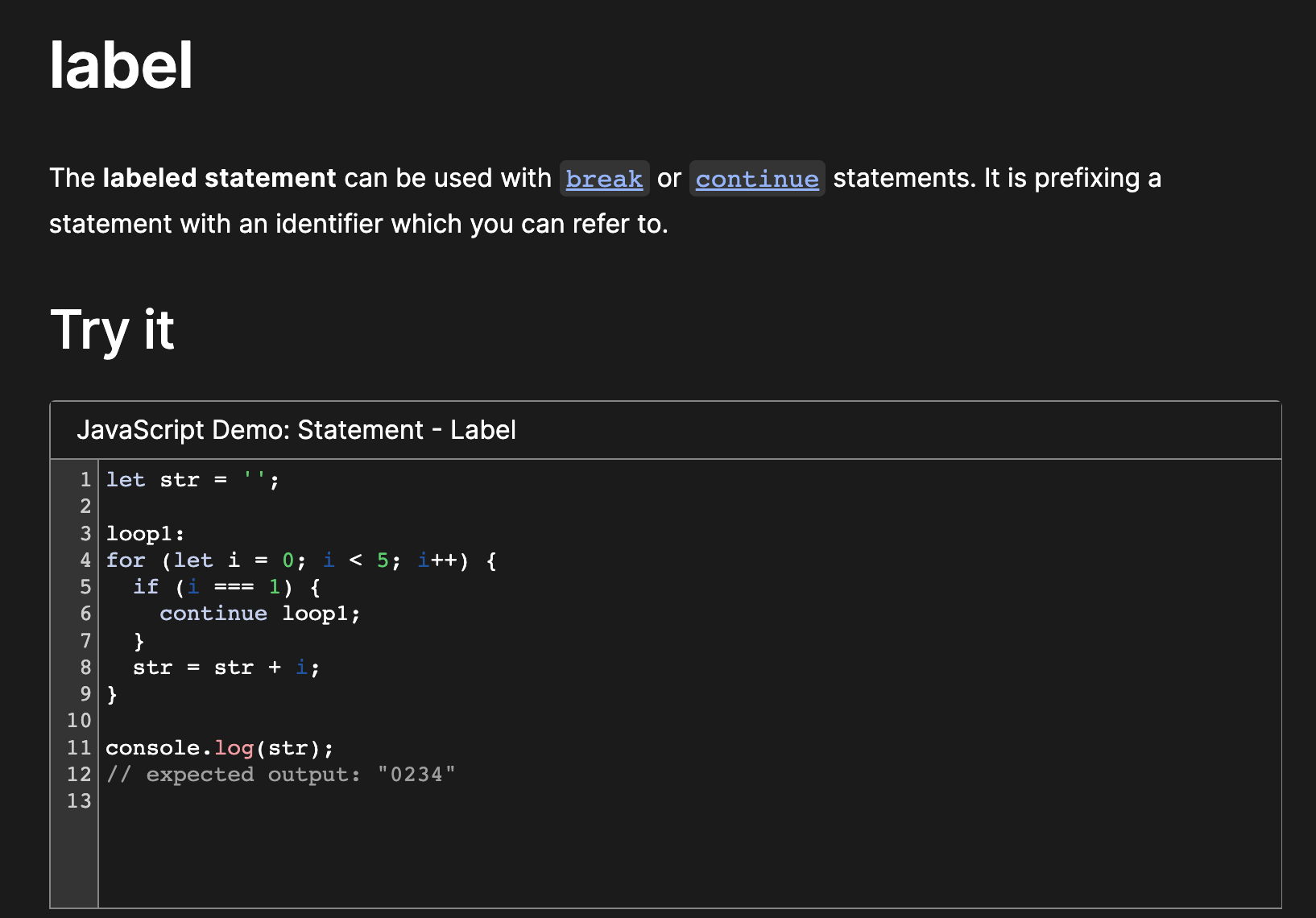The height and width of the screenshot is (918, 1316).
Task: Click the 'continue loop1;' code line
Action: pos(260,614)
